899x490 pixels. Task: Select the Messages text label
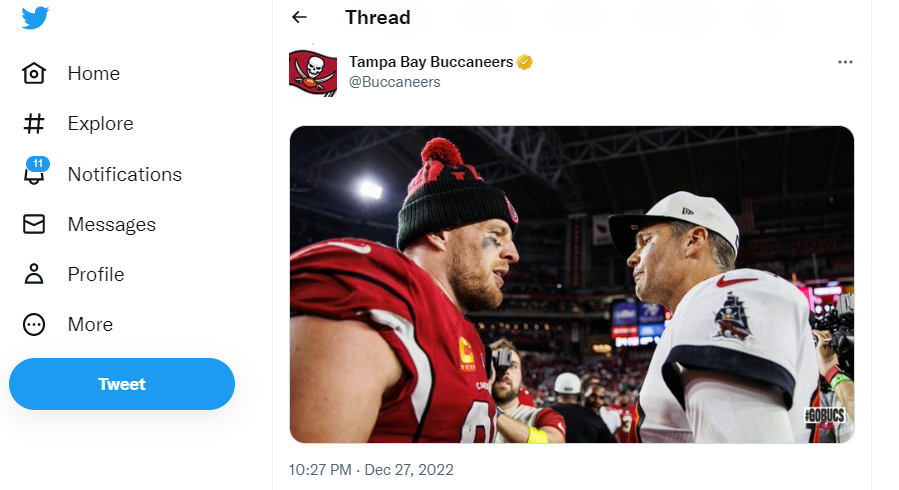(112, 224)
